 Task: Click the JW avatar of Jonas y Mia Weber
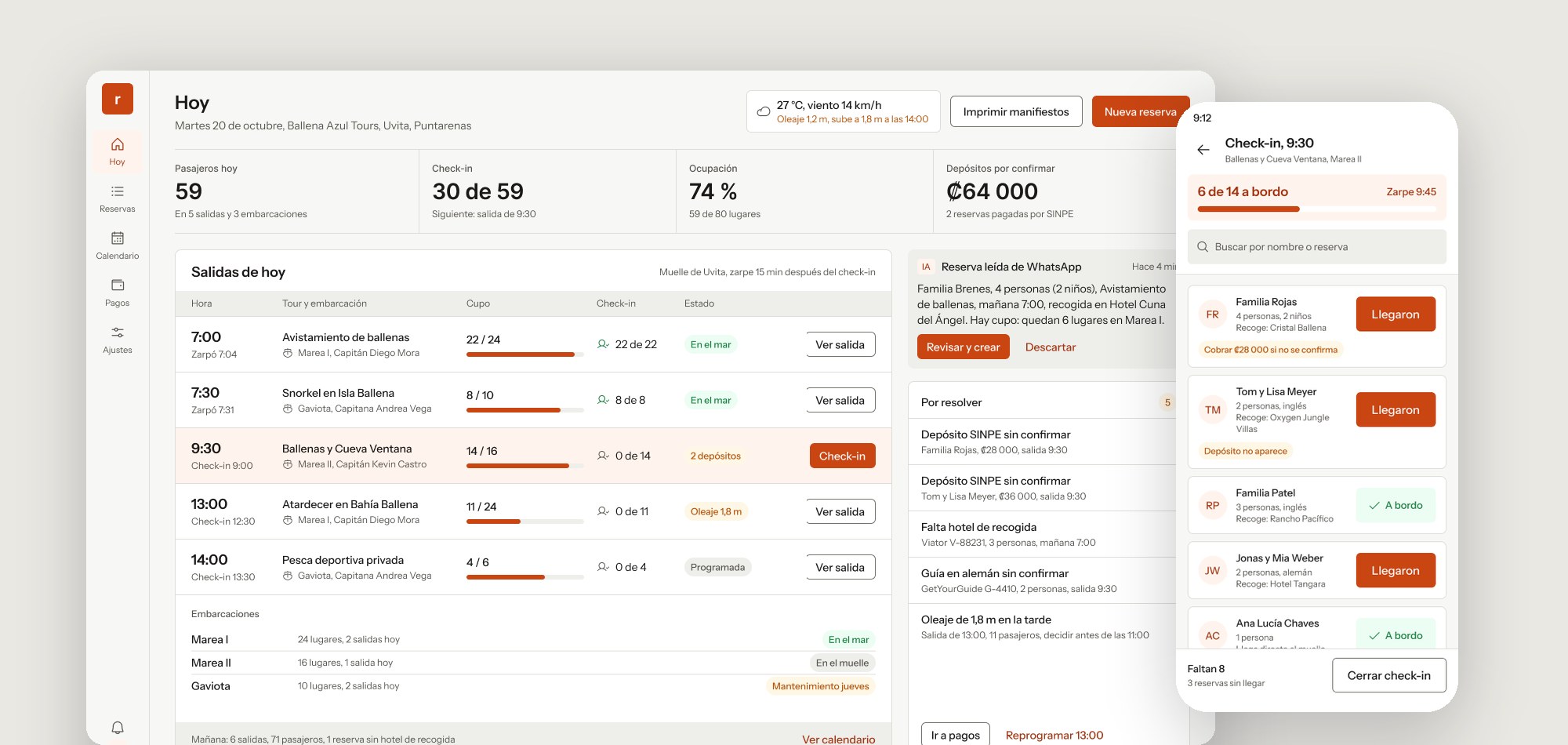coord(1213,571)
